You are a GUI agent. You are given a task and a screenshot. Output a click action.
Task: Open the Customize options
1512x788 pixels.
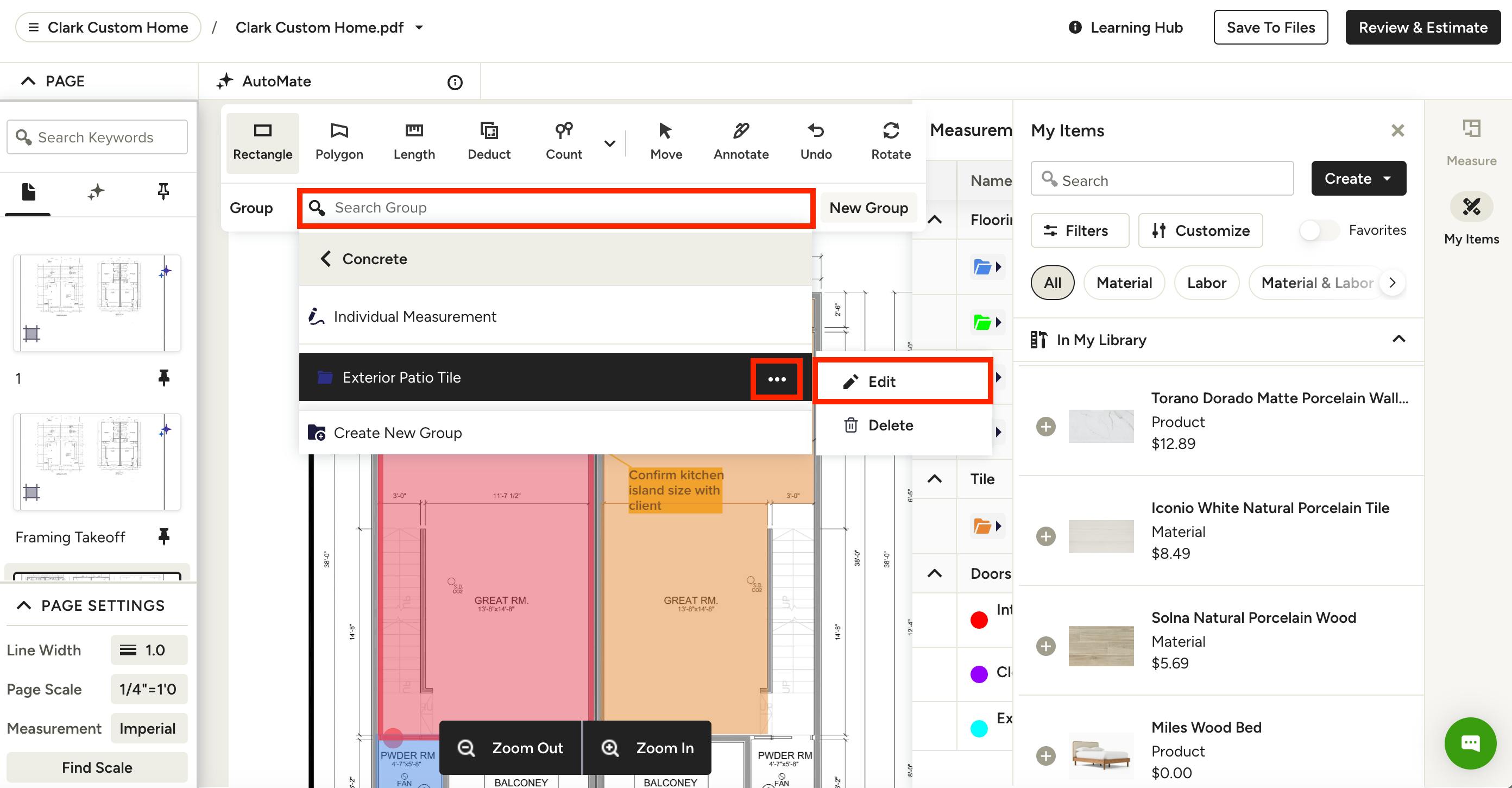click(1200, 230)
